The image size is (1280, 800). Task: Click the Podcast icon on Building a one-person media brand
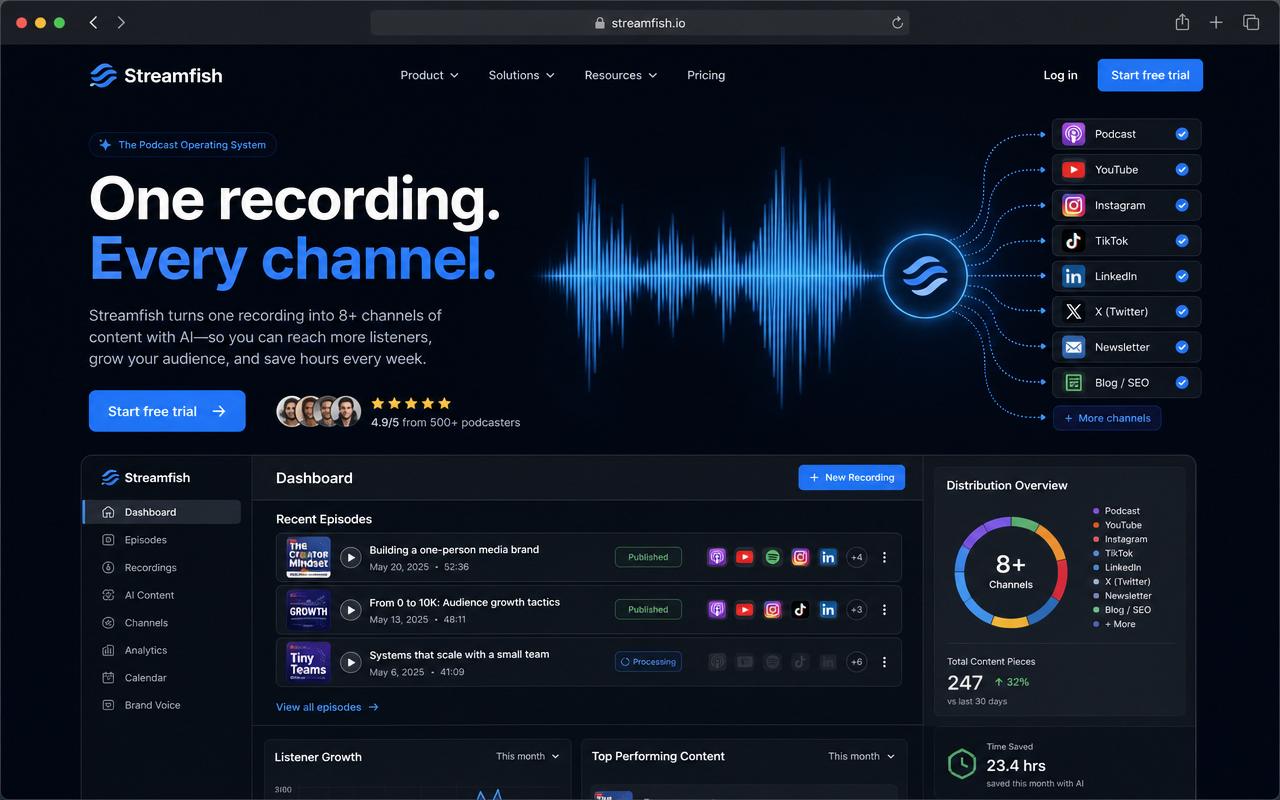click(x=716, y=557)
